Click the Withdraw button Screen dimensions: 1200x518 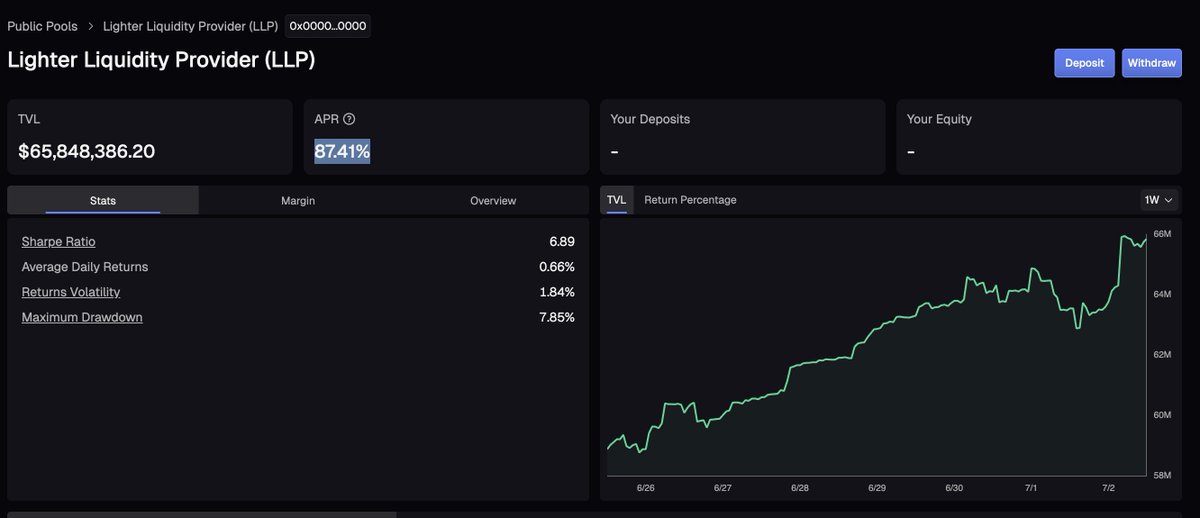1152,63
